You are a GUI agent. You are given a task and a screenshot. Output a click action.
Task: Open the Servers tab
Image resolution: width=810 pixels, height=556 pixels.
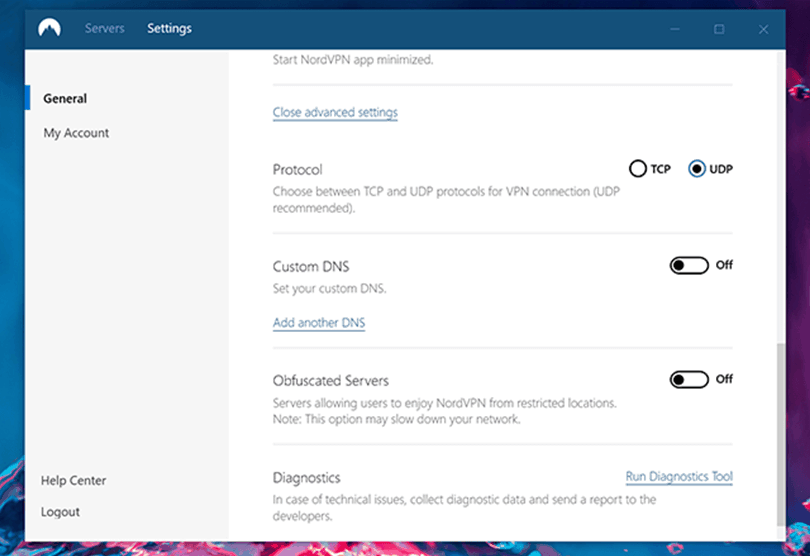coord(104,28)
